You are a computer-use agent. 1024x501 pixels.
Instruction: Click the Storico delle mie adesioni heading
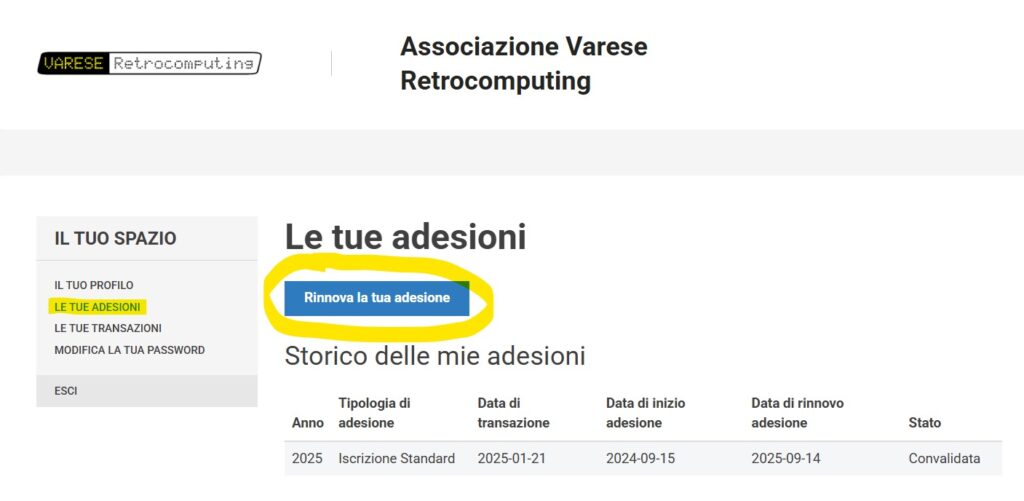(x=435, y=356)
